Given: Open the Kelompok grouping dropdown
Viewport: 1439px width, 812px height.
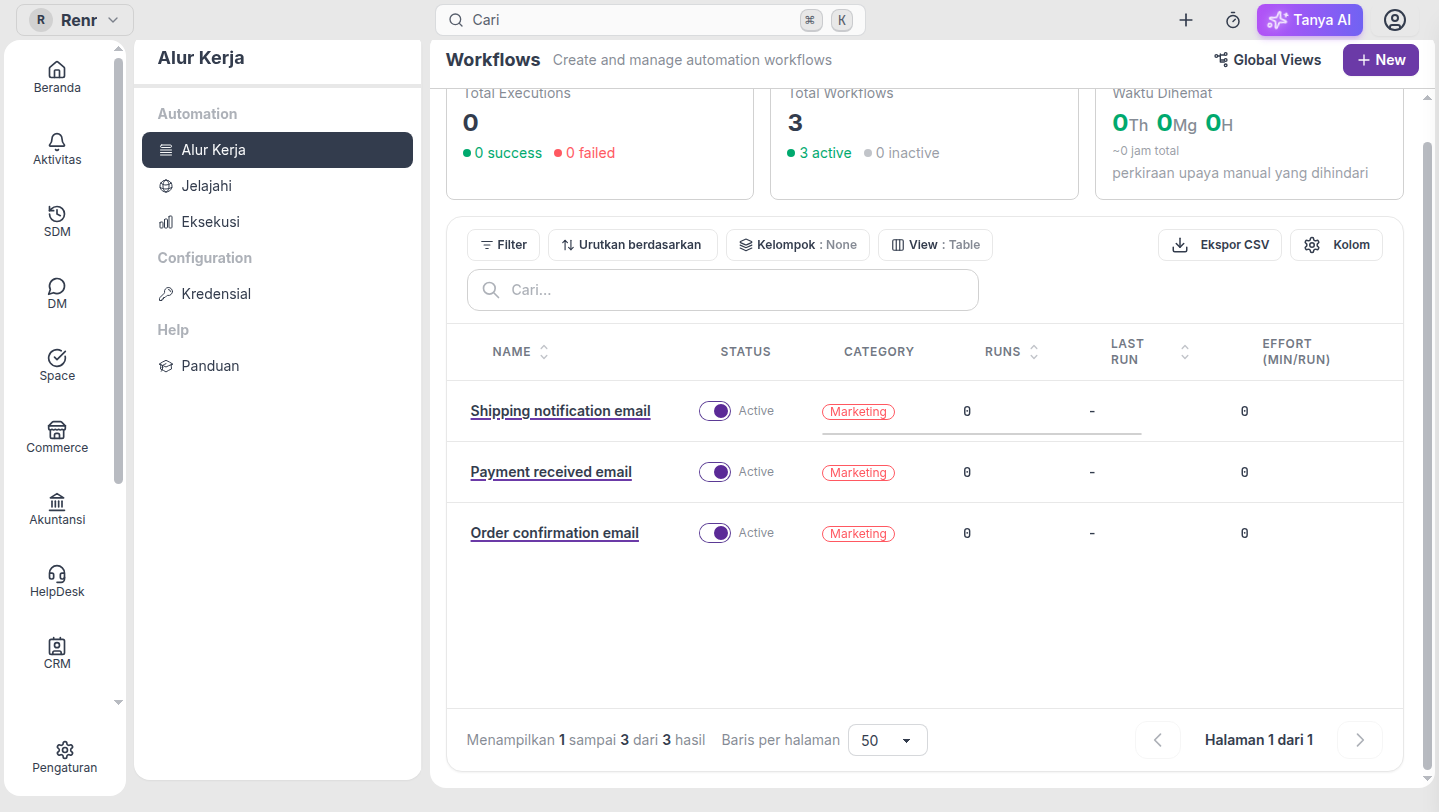Looking at the screenshot, I should pyautogui.click(x=798, y=245).
